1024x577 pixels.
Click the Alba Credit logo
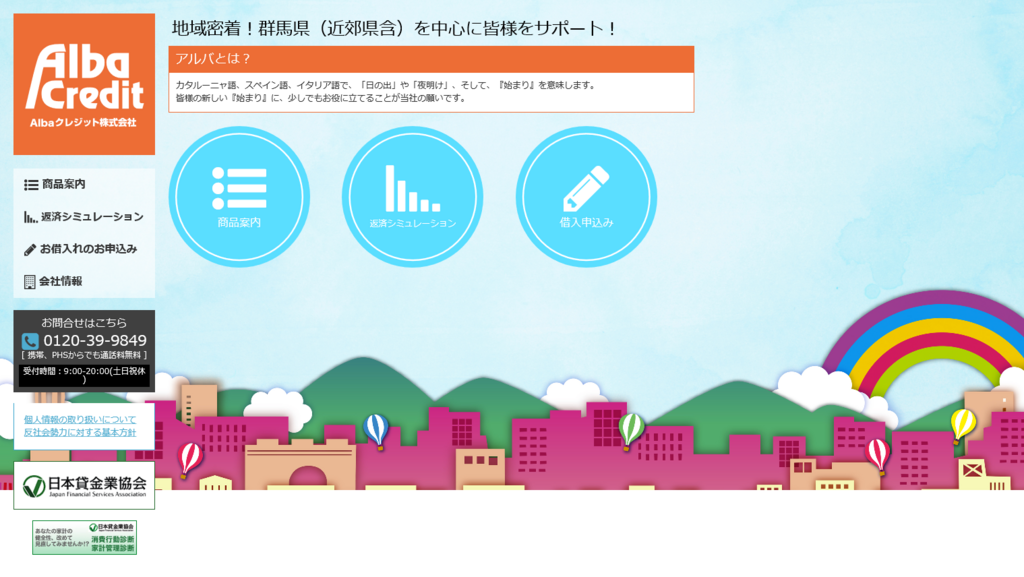pyautogui.click(x=84, y=84)
